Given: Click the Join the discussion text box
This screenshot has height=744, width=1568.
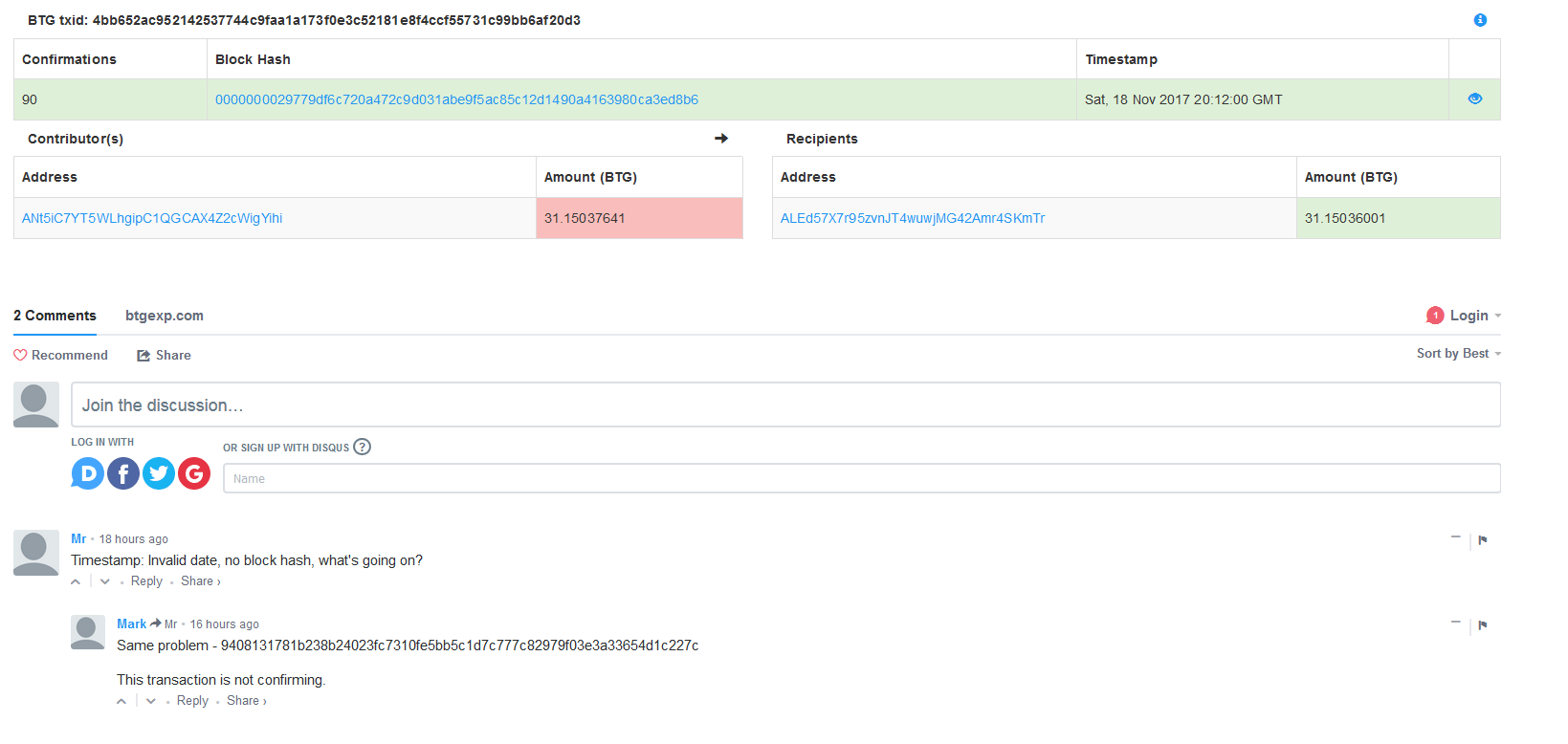Looking at the screenshot, I should coord(784,405).
